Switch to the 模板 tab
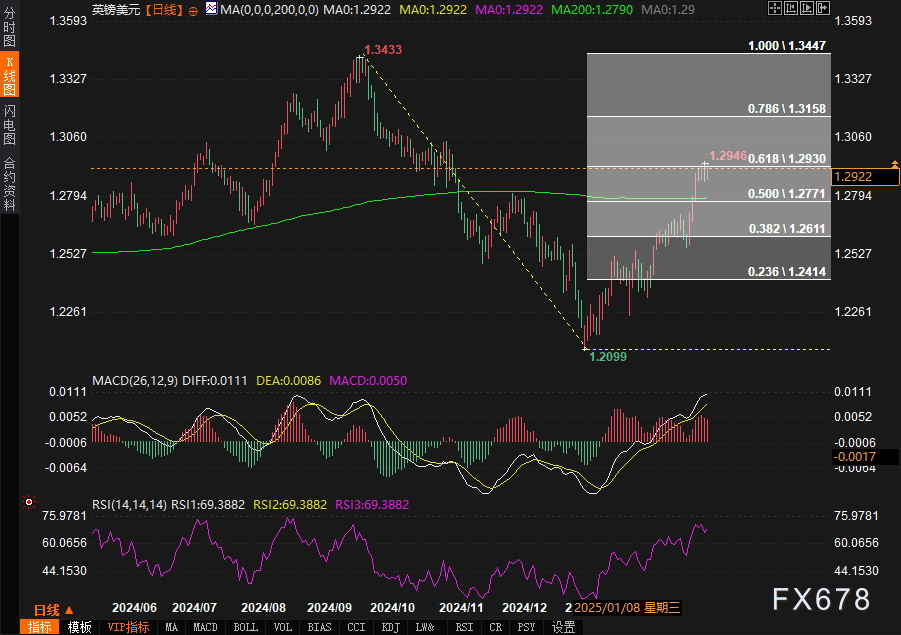 click(x=80, y=627)
